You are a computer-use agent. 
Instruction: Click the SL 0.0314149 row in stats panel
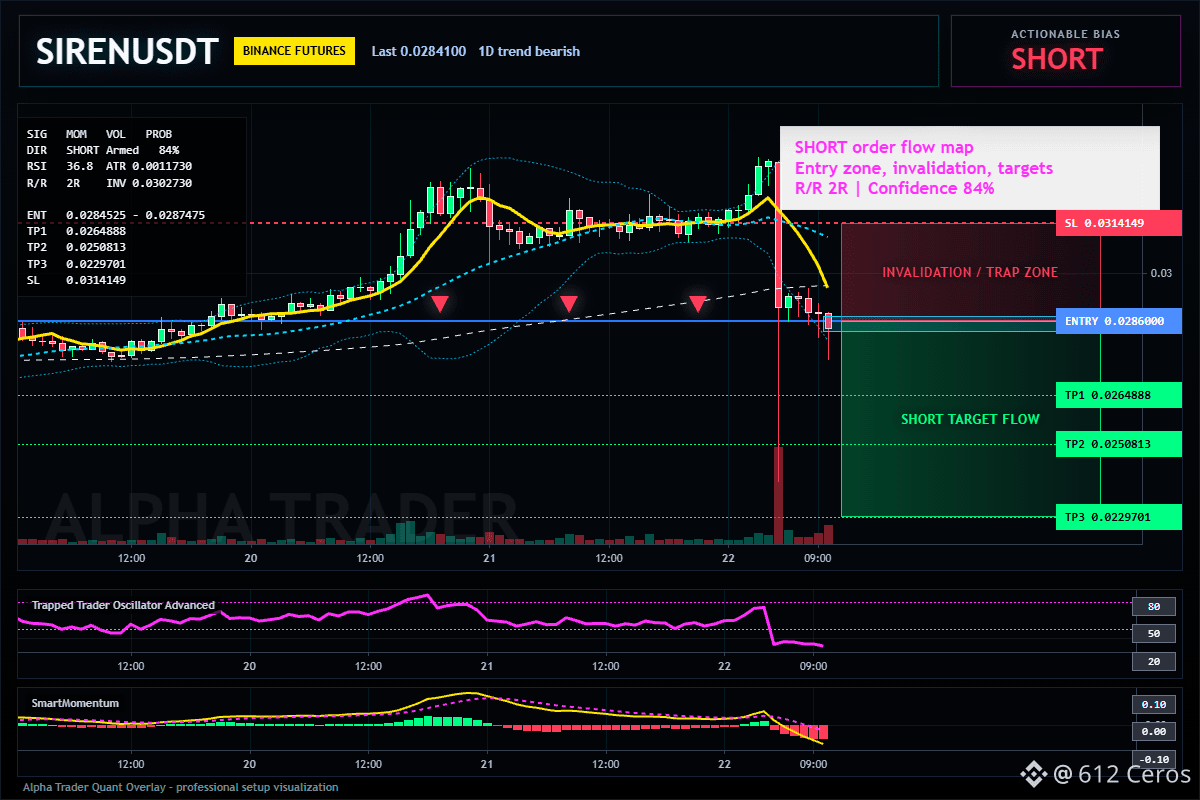point(76,279)
